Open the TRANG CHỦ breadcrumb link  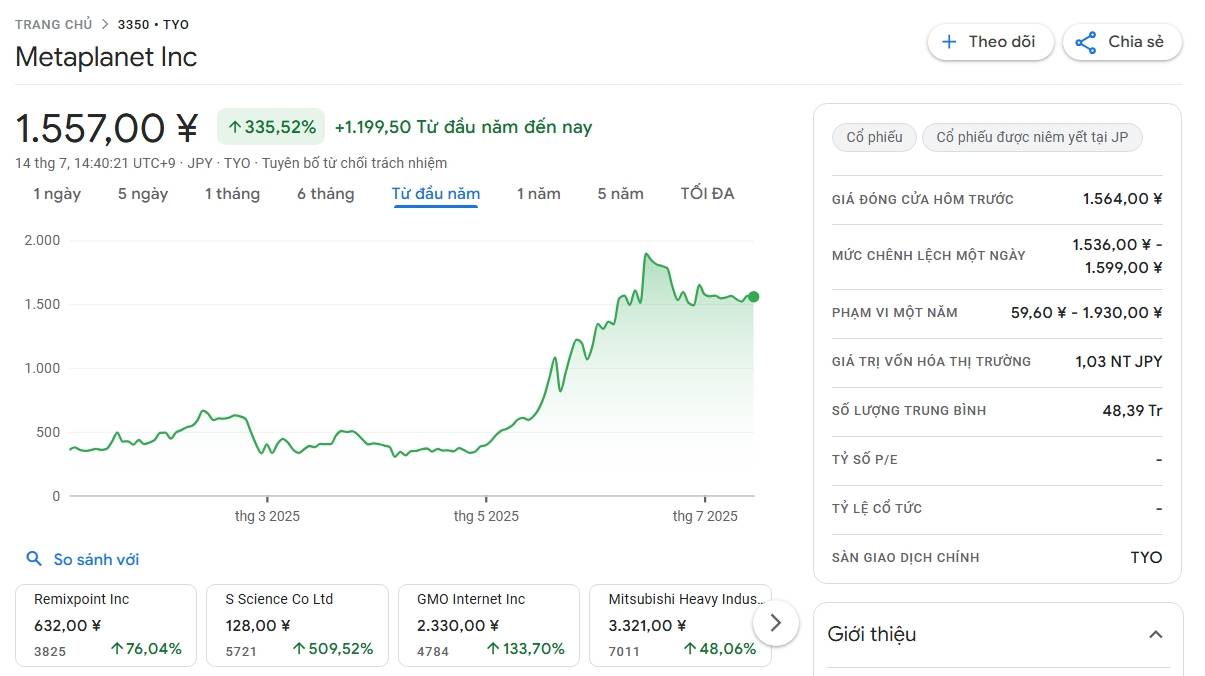click(53, 24)
